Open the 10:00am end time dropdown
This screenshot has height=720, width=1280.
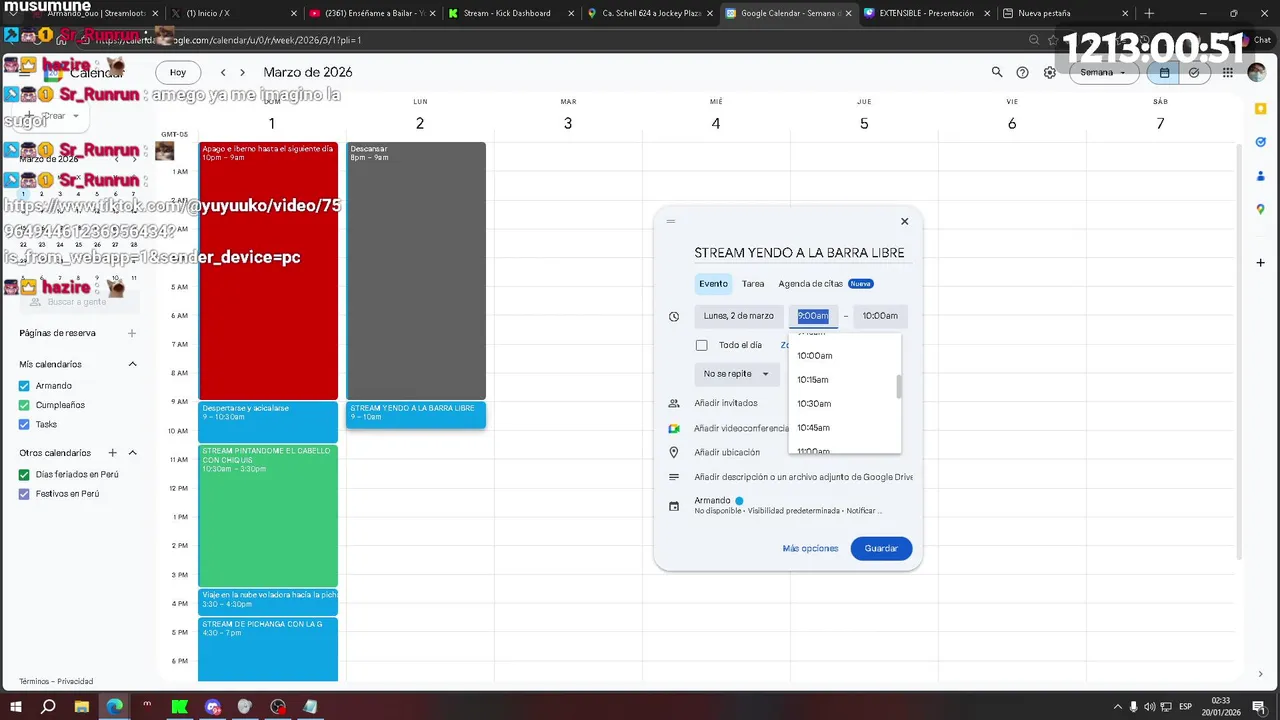[880, 316]
